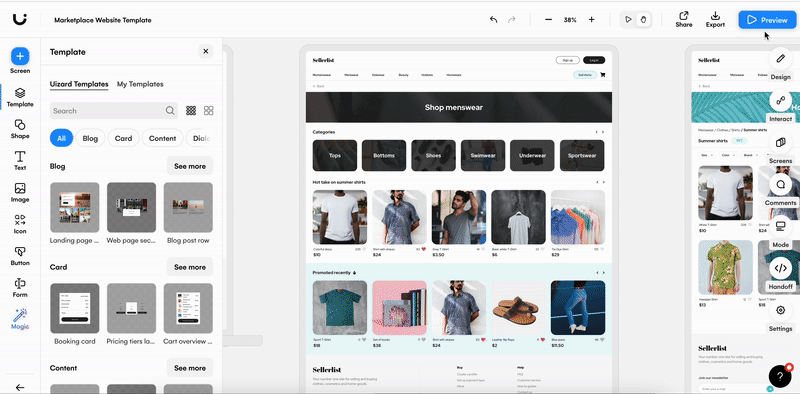Filter templates by Card
800x394 pixels.
[x=123, y=138]
